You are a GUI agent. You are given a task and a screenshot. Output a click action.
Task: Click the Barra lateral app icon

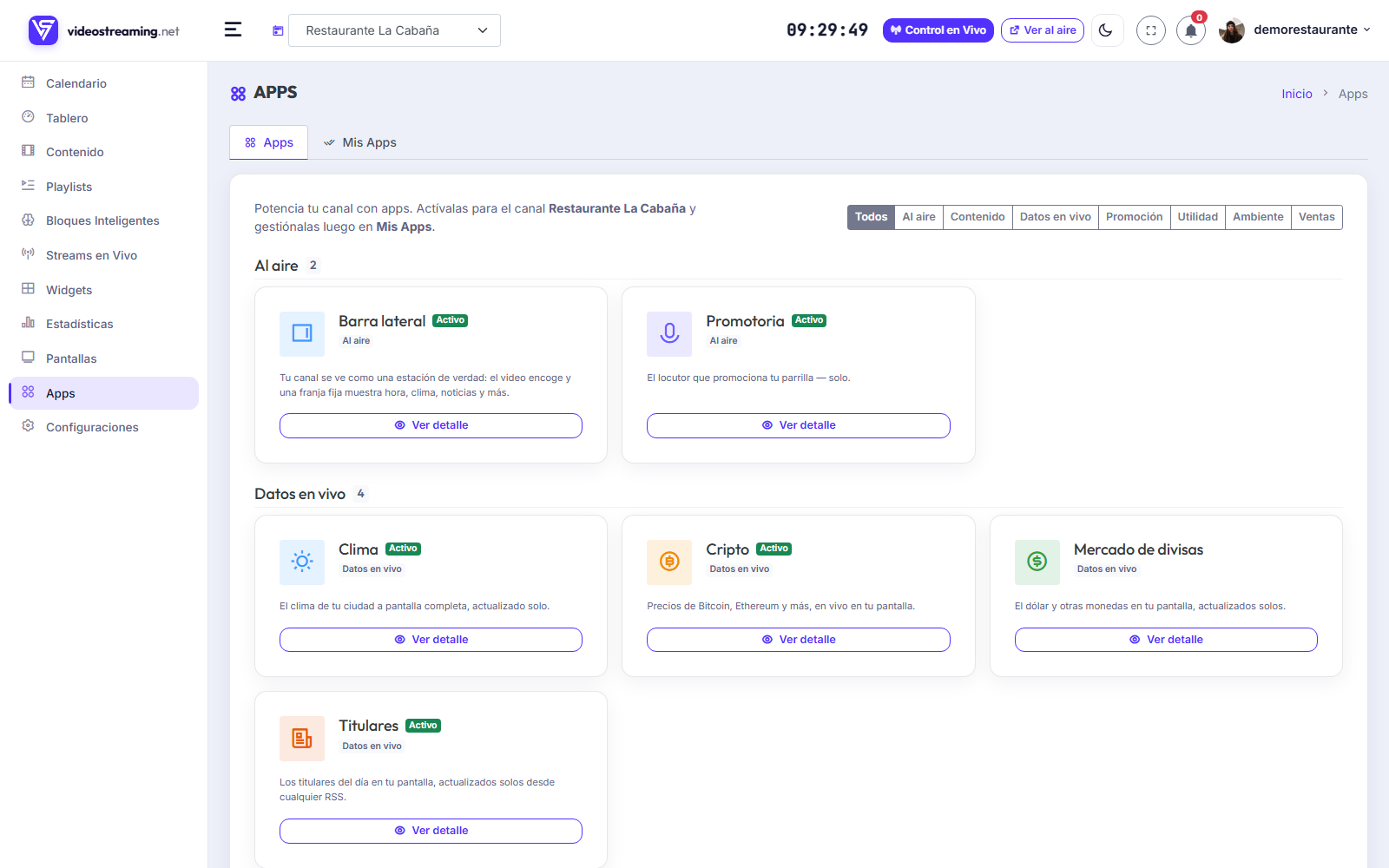(302, 333)
